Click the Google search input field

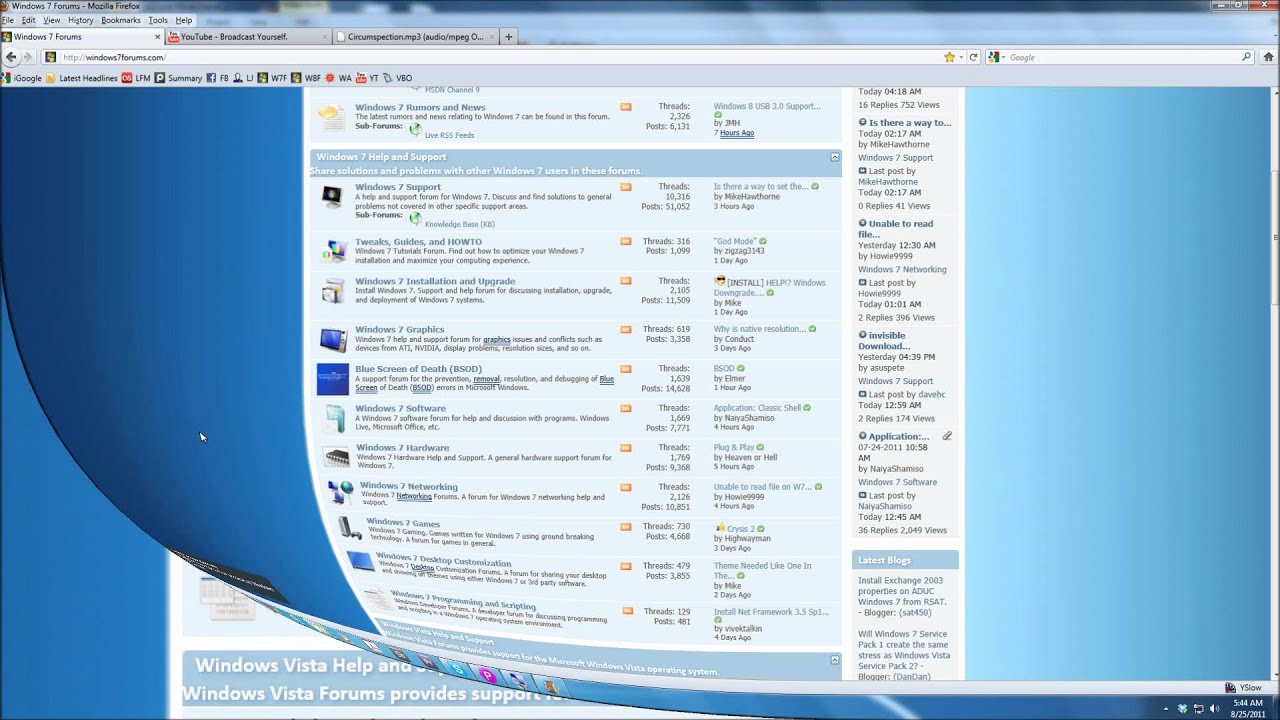1122,57
